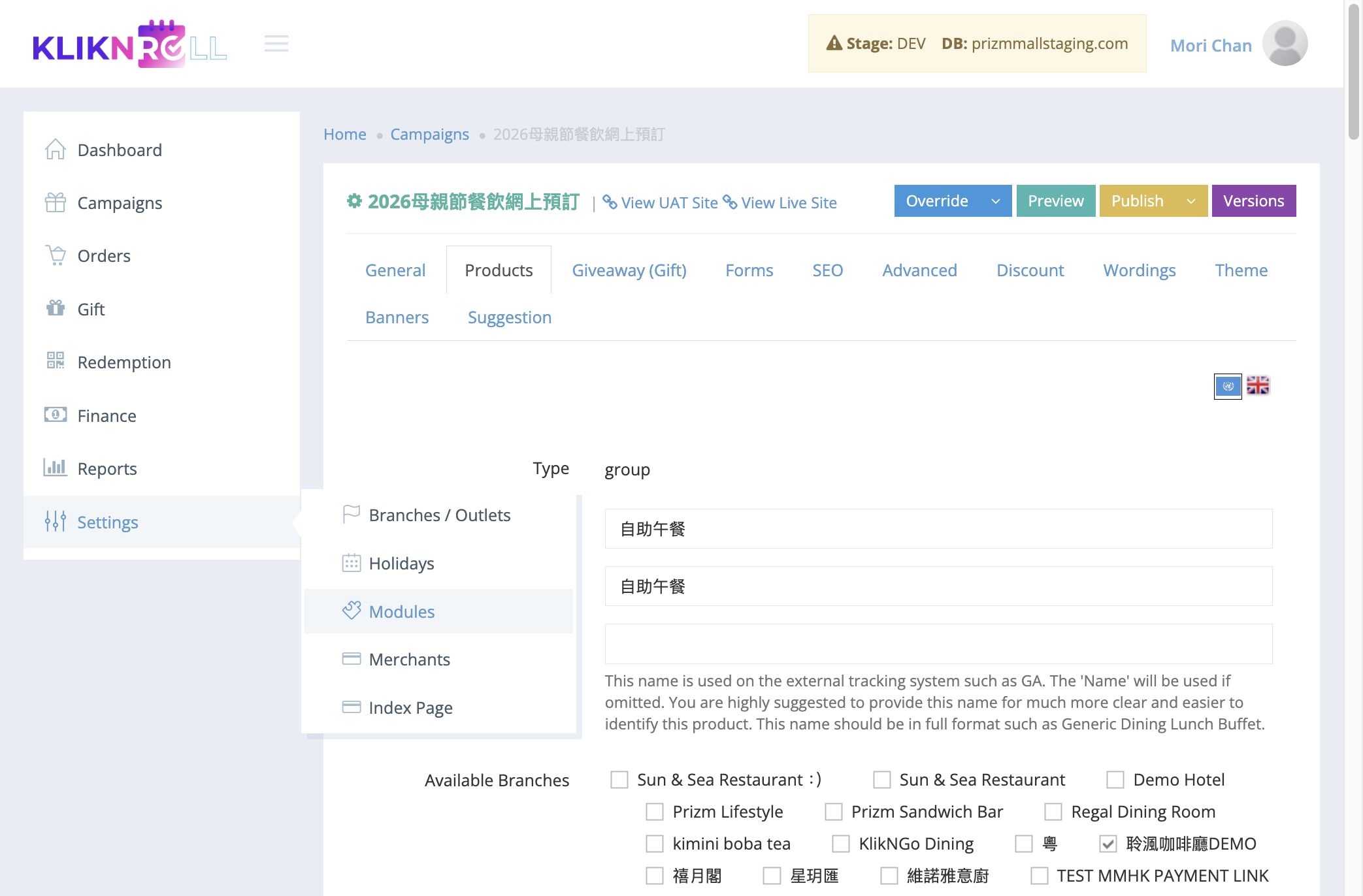Click the Orders shopping cart icon
1363x896 pixels.
pos(56,255)
